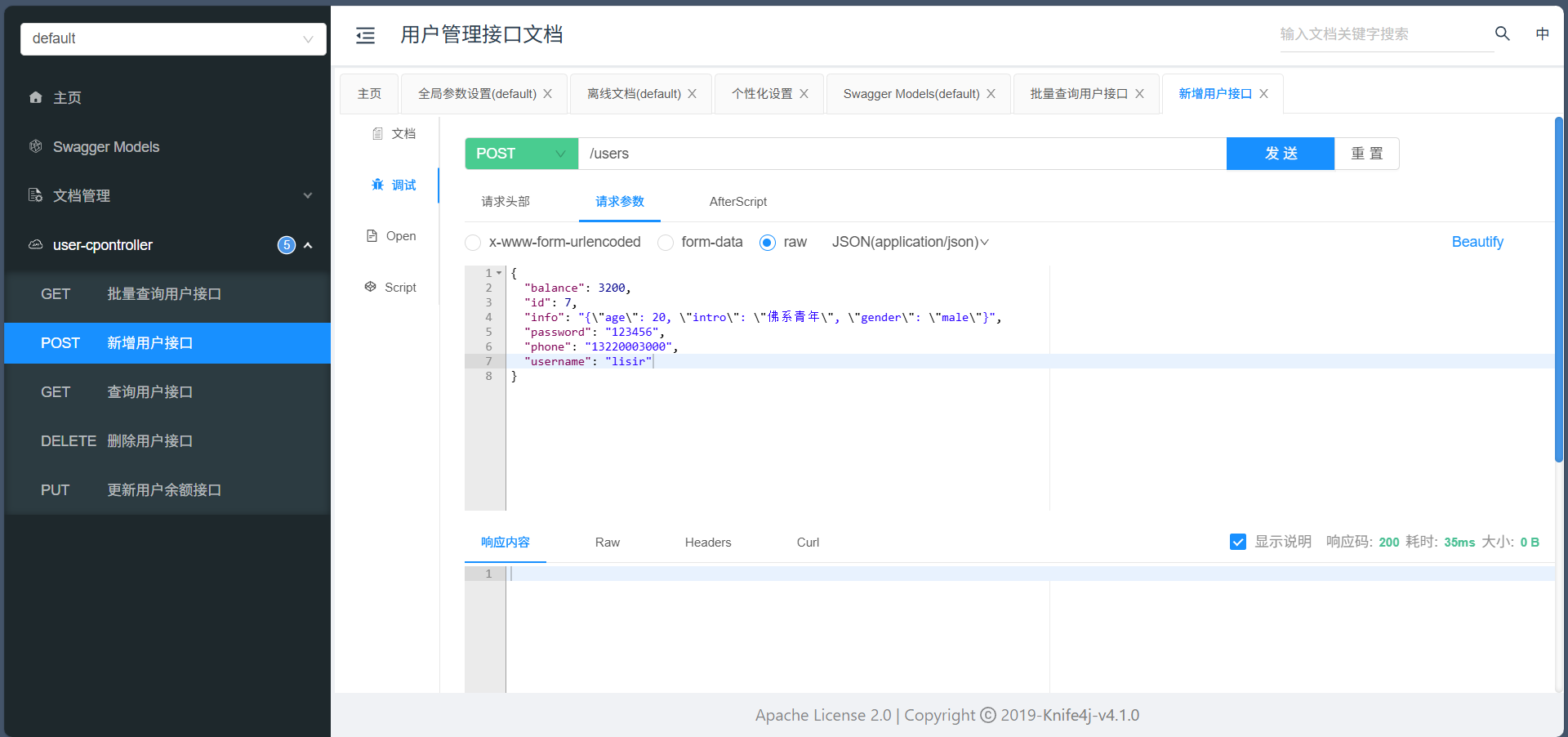1568x737 pixels.
Task: Click the 发送 send button
Action: 1280,154
